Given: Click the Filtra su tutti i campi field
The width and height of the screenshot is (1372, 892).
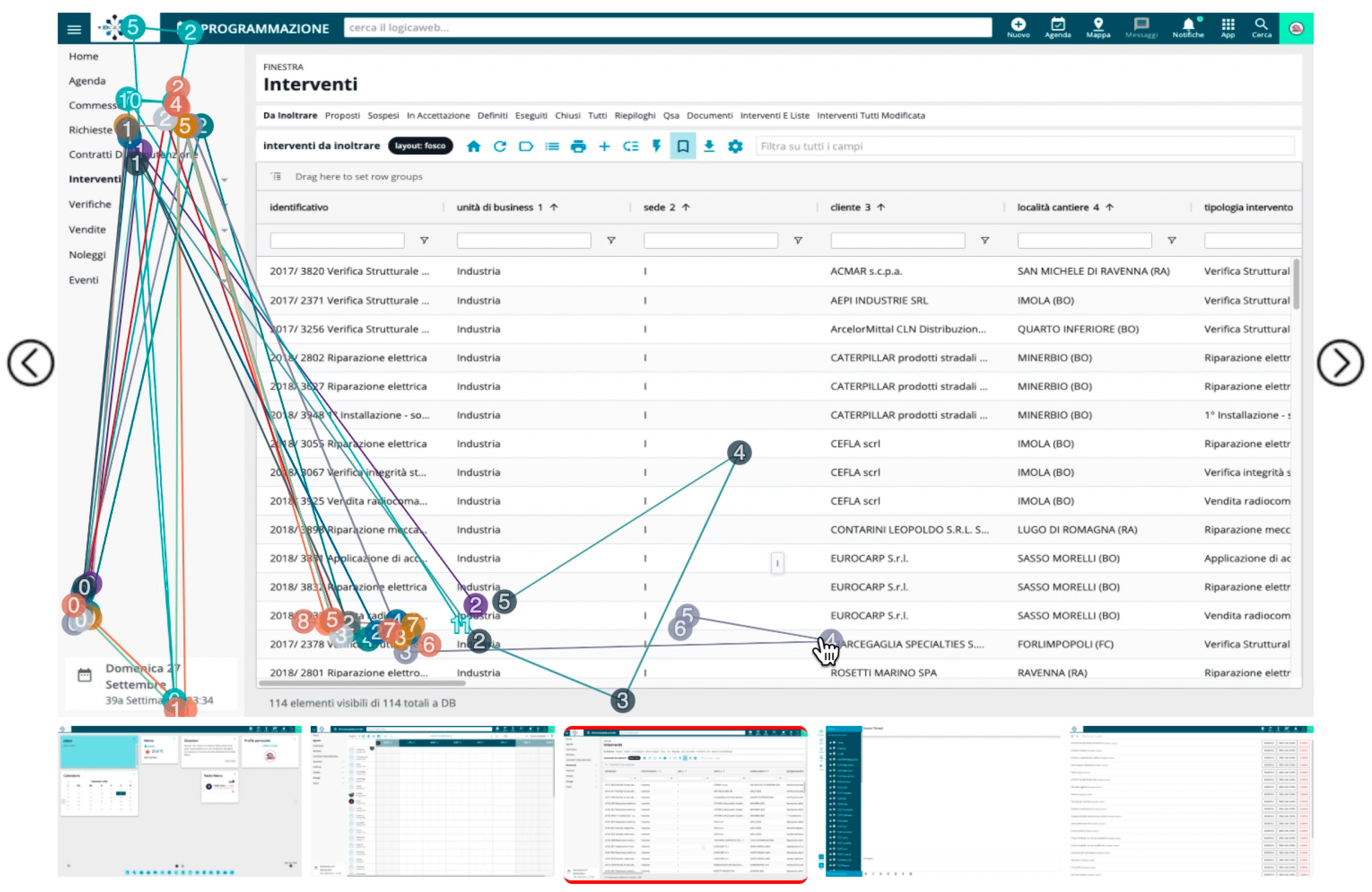Looking at the screenshot, I should click(x=1024, y=146).
